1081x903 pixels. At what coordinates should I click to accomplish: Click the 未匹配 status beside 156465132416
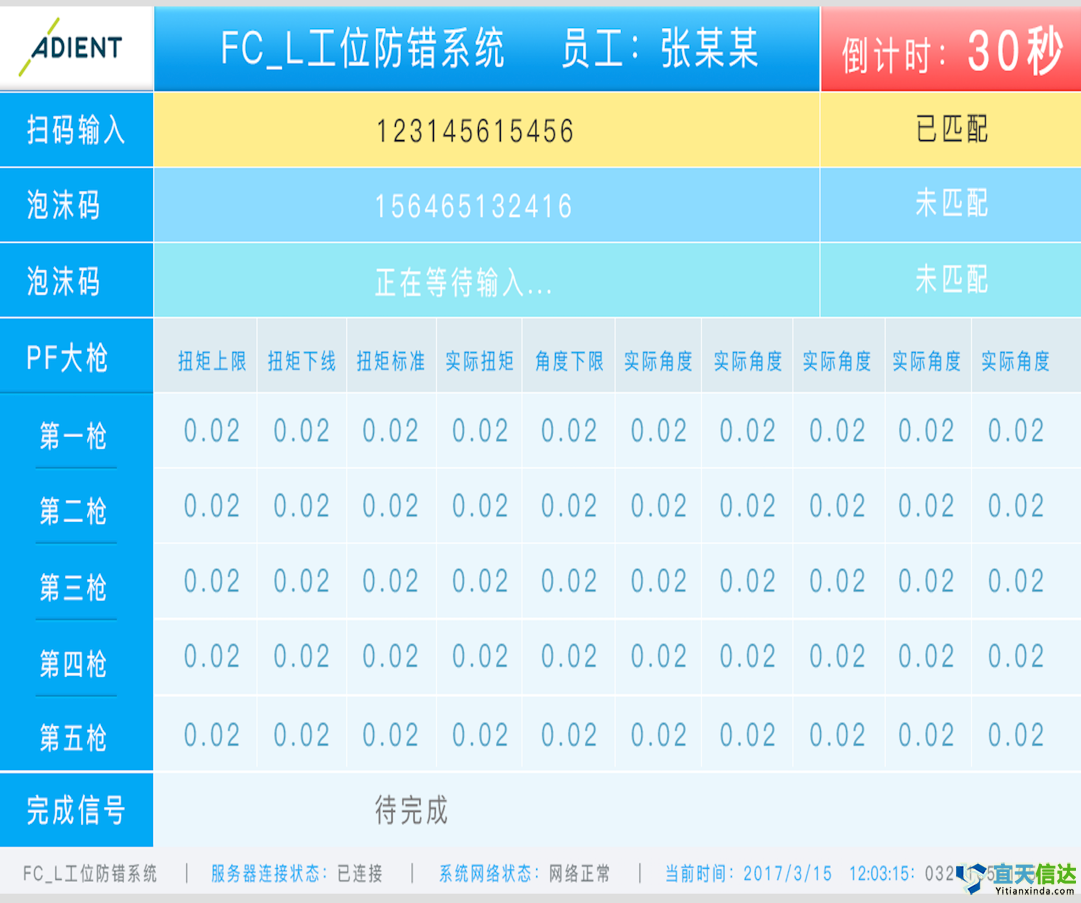point(950,204)
